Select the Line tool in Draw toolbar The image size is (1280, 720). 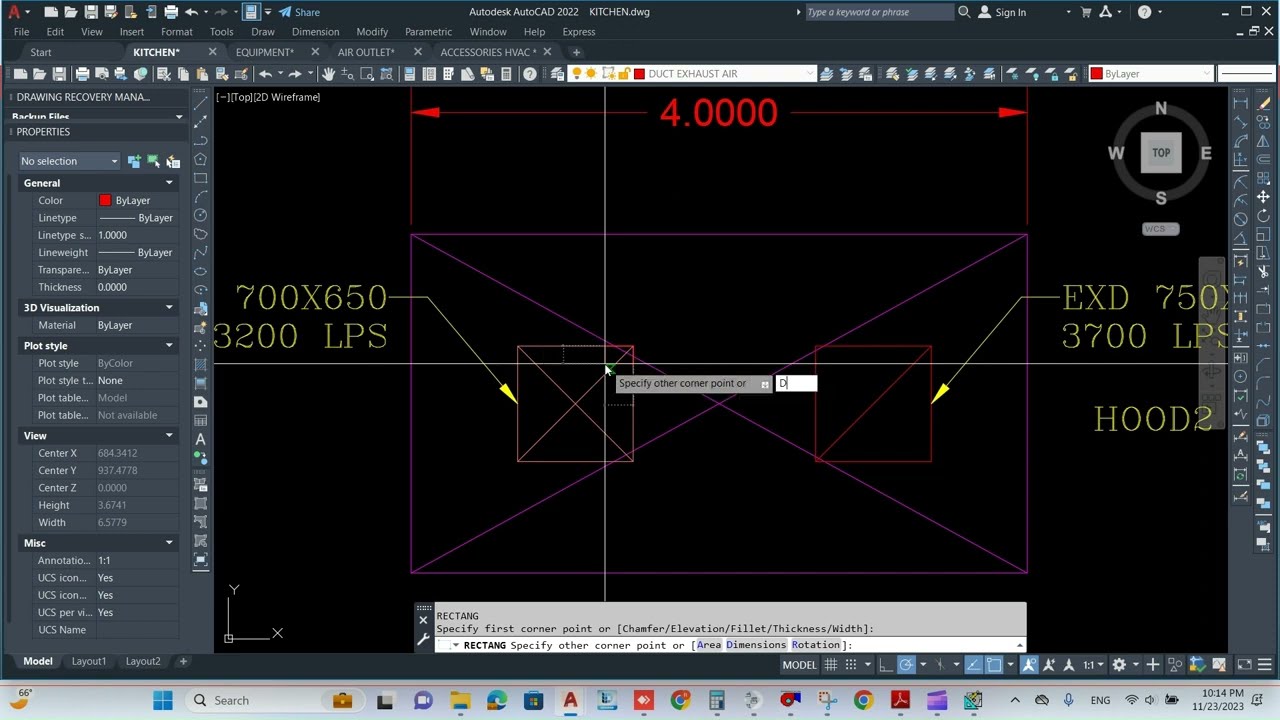pyautogui.click(x=200, y=103)
